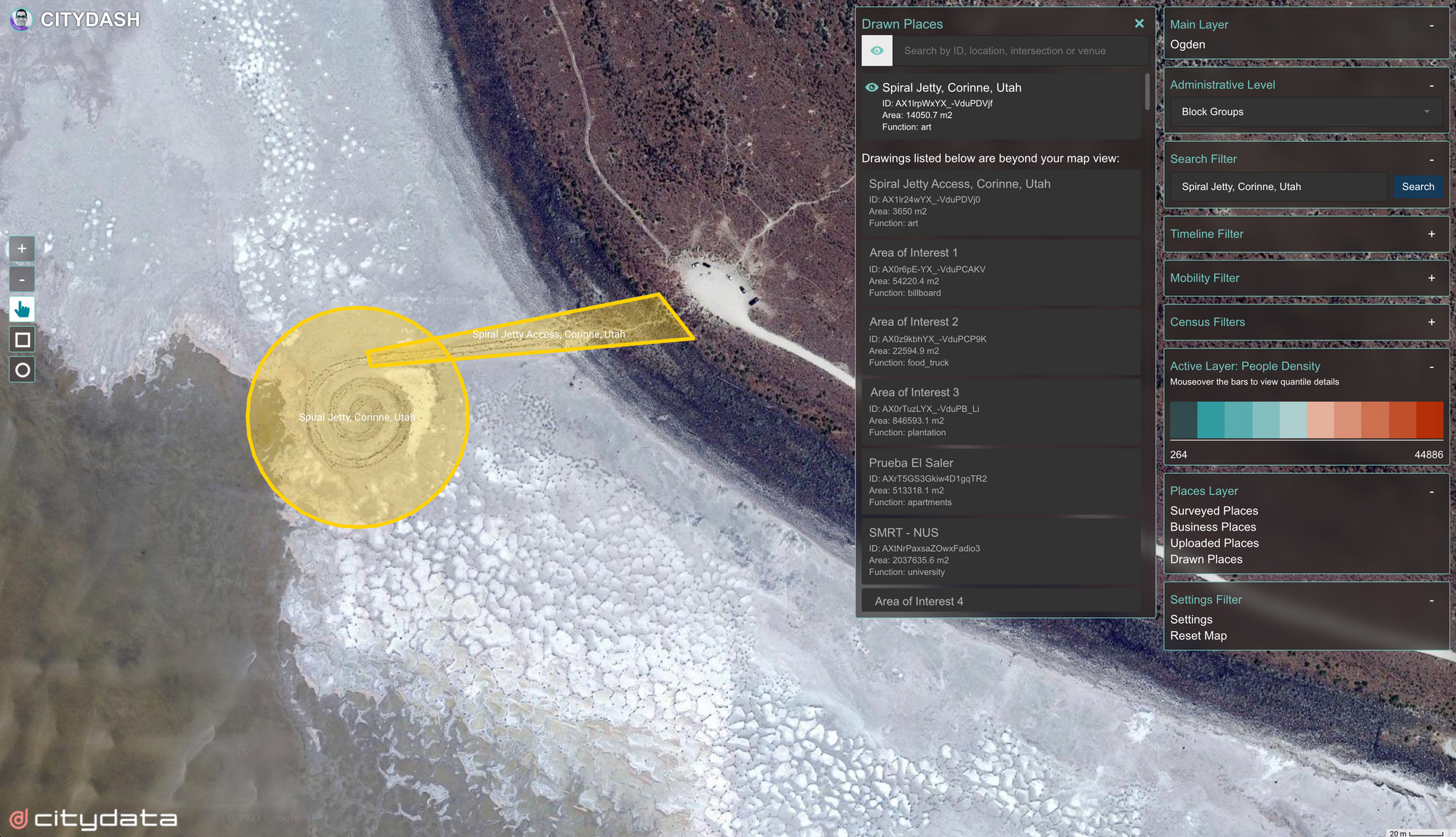The image size is (1456, 837).
Task: Select Drawn Places menu entry
Action: click(1206, 559)
